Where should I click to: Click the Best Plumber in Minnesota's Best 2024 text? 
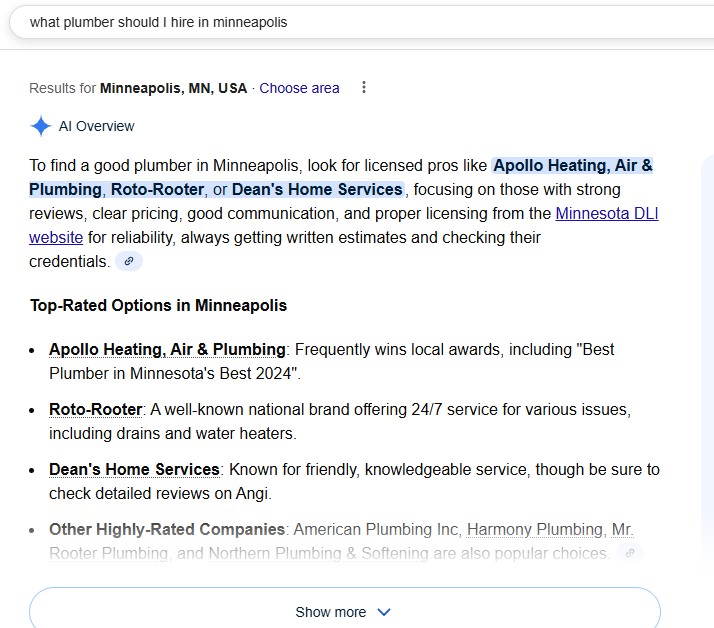point(332,361)
